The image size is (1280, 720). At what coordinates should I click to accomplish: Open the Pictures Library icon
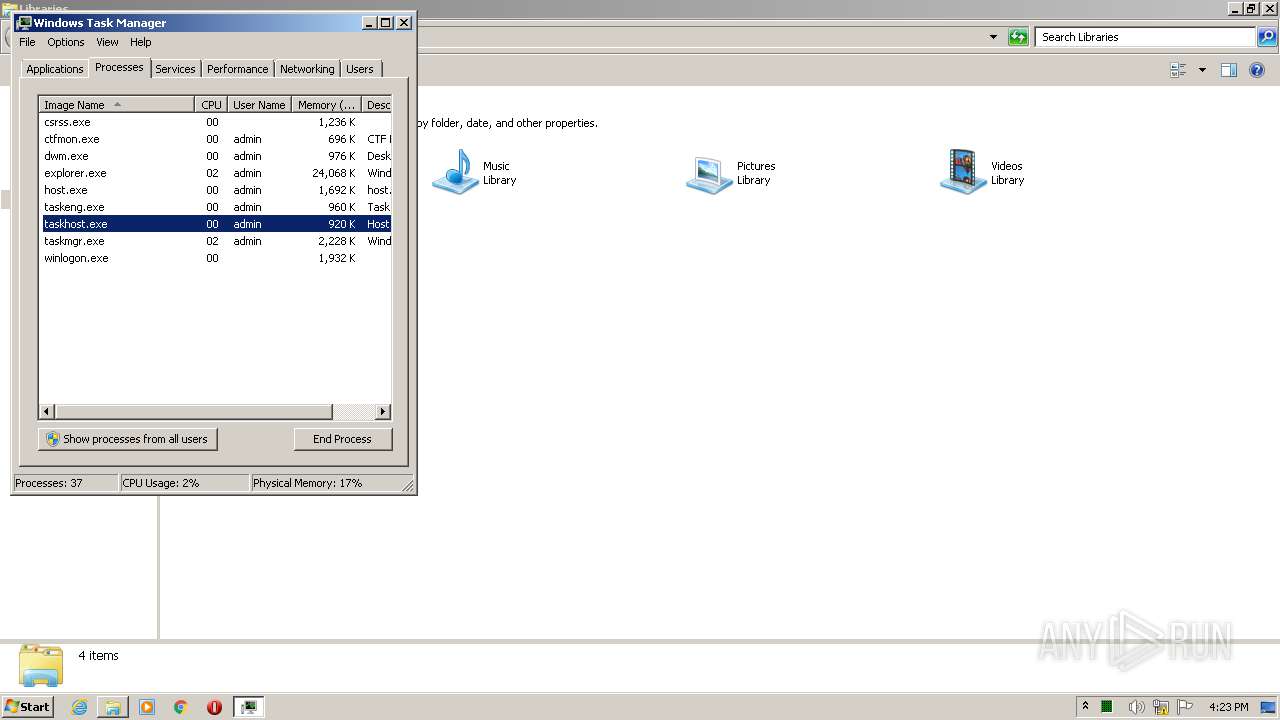[x=710, y=172]
